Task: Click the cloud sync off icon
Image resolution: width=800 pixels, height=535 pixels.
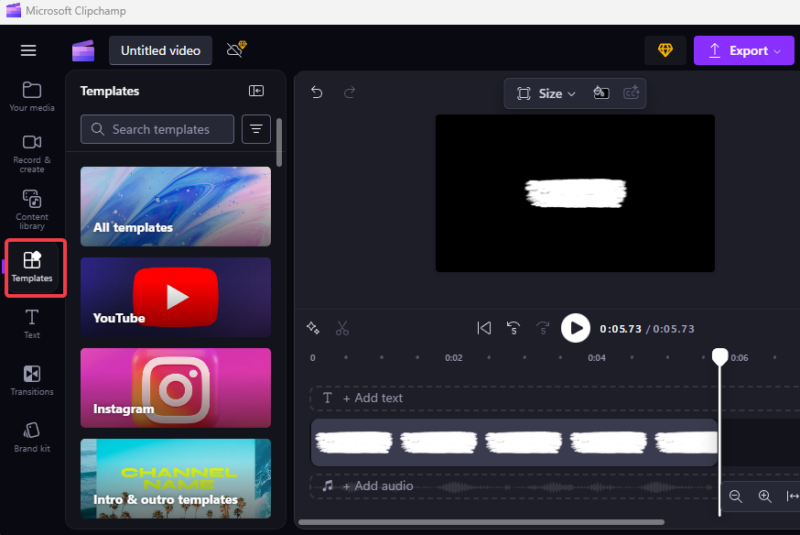Action: [x=236, y=49]
